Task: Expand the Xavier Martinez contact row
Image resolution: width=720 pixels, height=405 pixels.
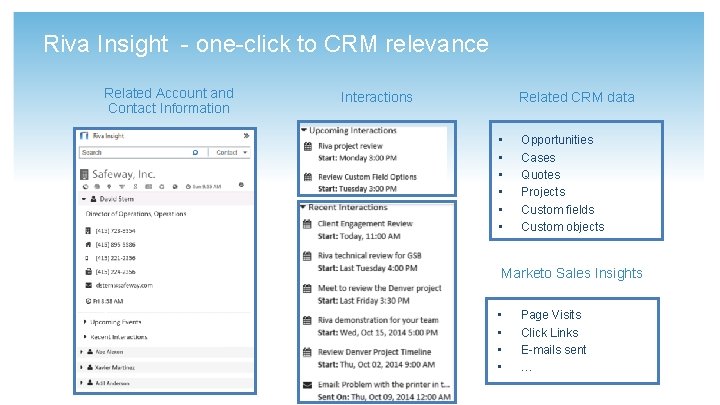Action: [82, 367]
